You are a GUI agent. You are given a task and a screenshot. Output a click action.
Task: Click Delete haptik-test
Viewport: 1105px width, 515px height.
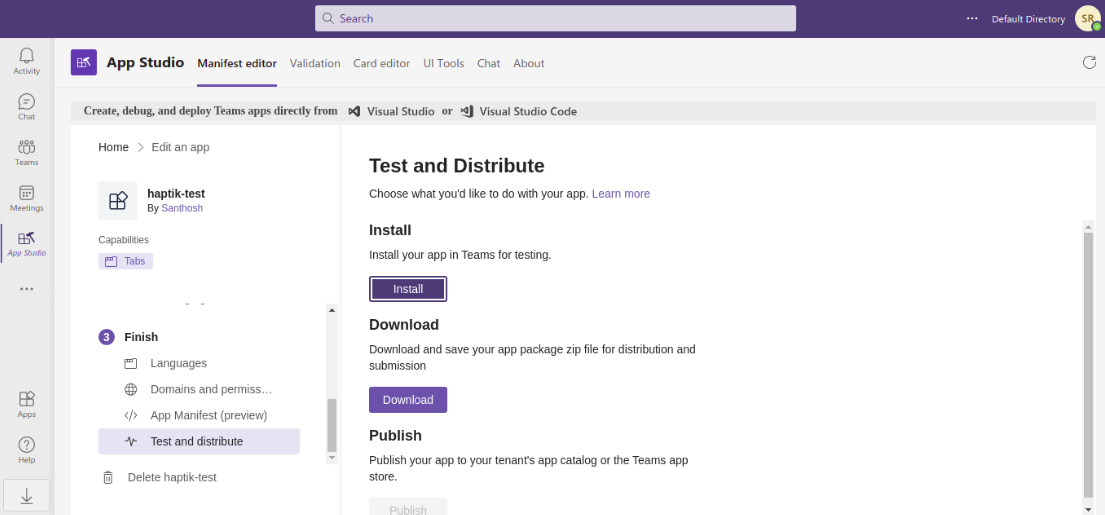172,478
